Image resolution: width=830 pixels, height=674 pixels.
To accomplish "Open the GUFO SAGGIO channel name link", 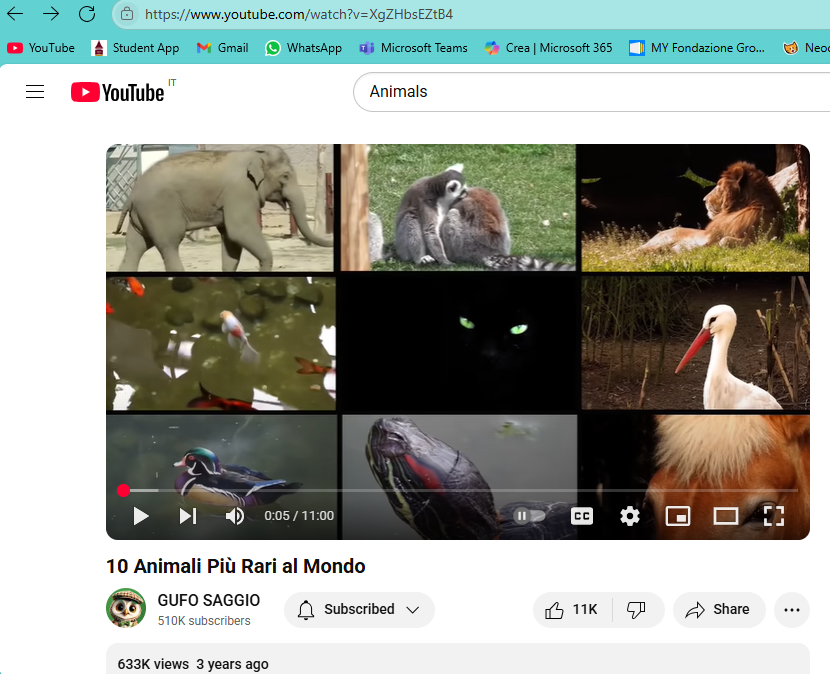I will pos(209,600).
